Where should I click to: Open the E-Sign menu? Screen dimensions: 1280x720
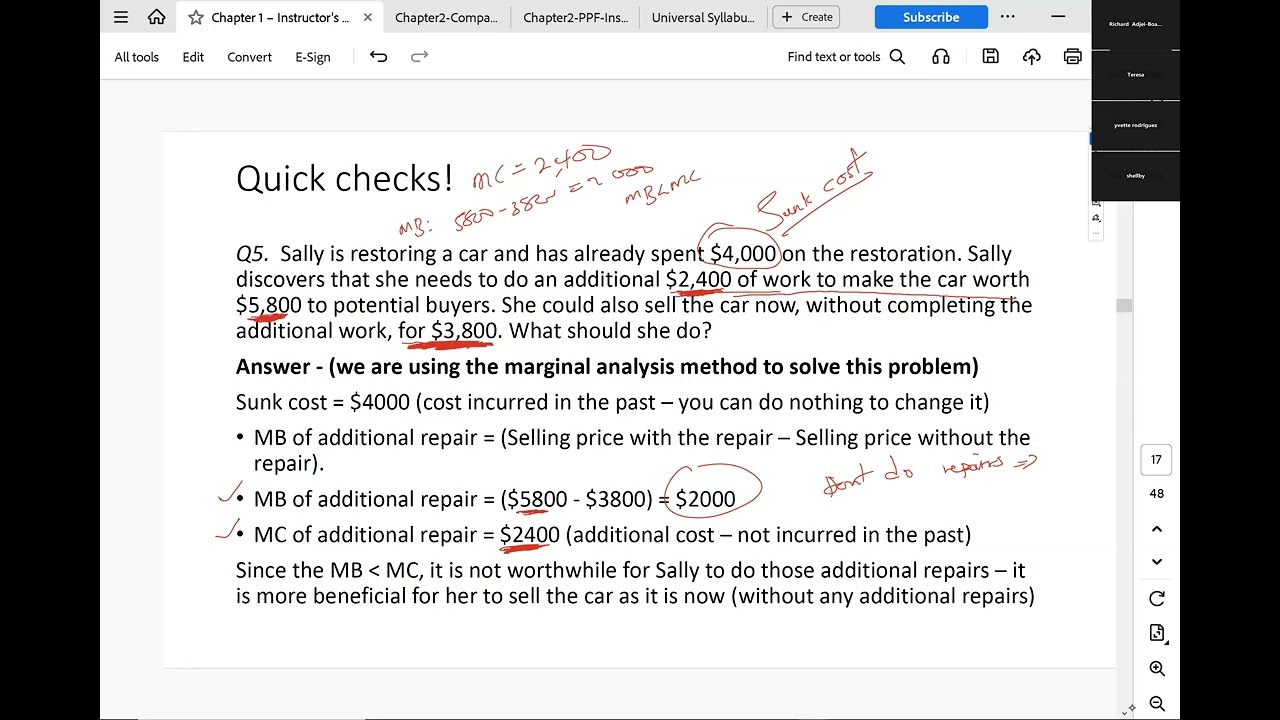[313, 57]
